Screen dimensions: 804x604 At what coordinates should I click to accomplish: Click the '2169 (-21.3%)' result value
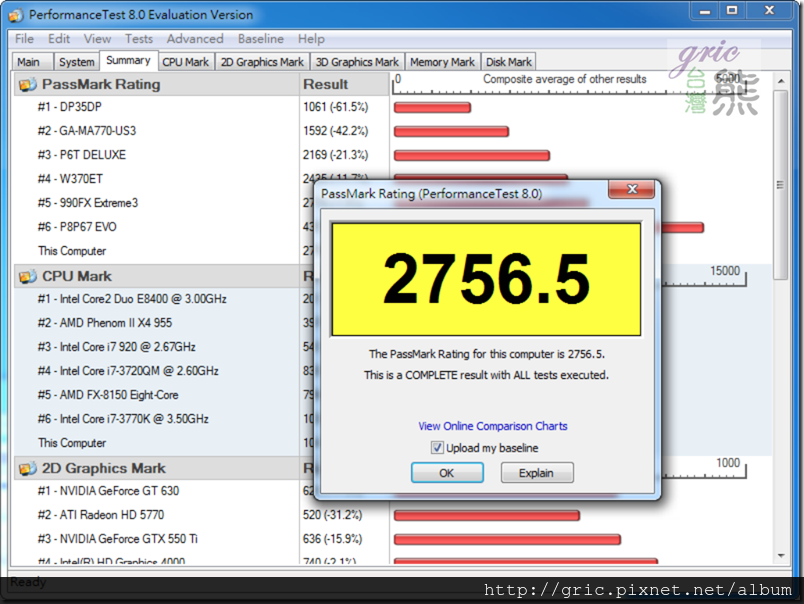pos(335,155)
